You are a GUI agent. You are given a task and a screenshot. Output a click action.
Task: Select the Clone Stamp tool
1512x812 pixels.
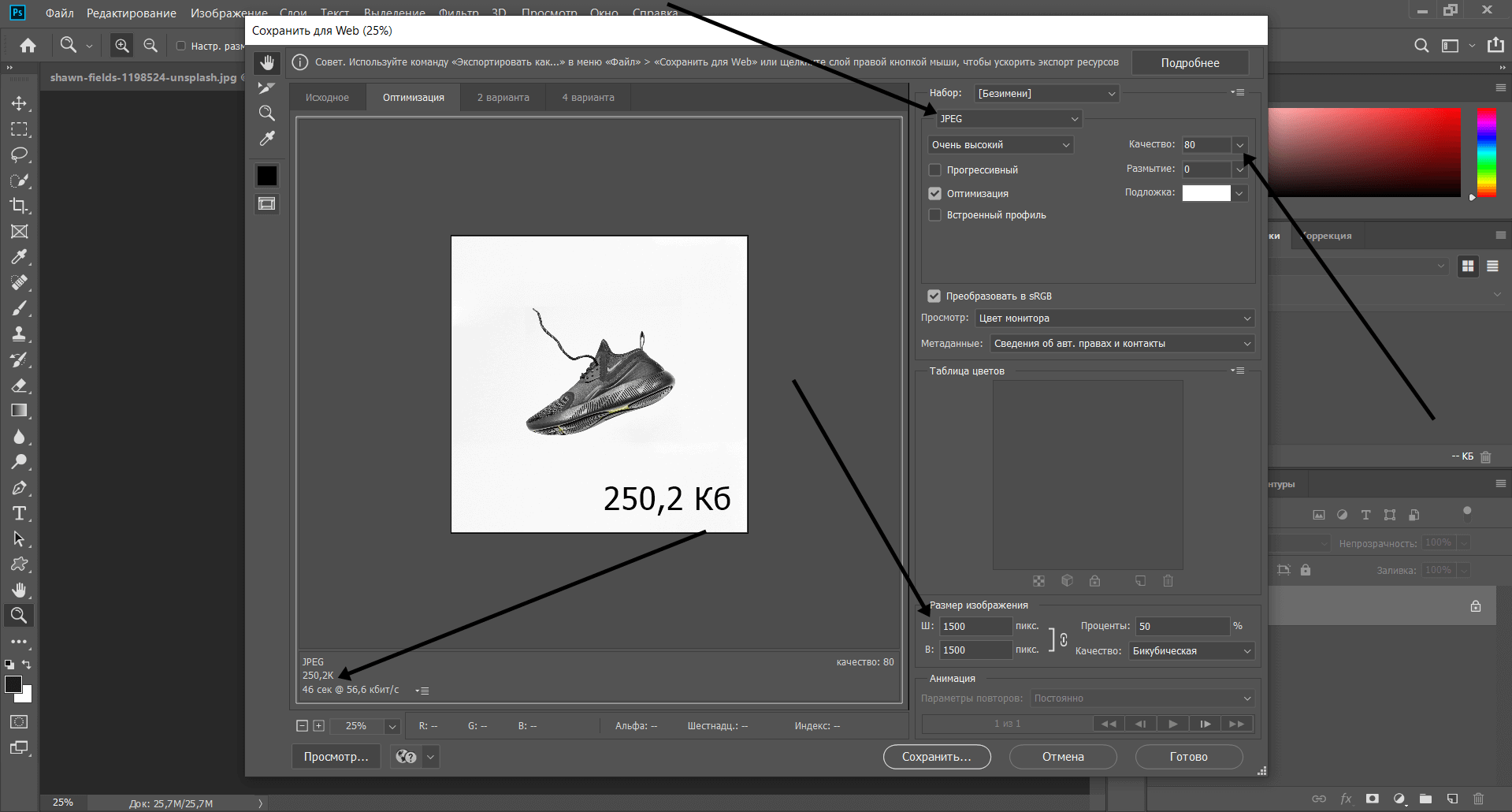coord(20,334)
